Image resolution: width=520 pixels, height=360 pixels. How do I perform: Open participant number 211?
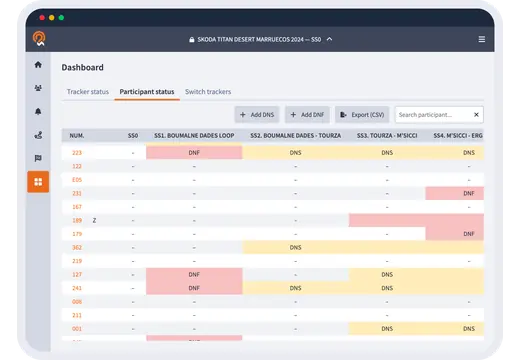point(77,315)
